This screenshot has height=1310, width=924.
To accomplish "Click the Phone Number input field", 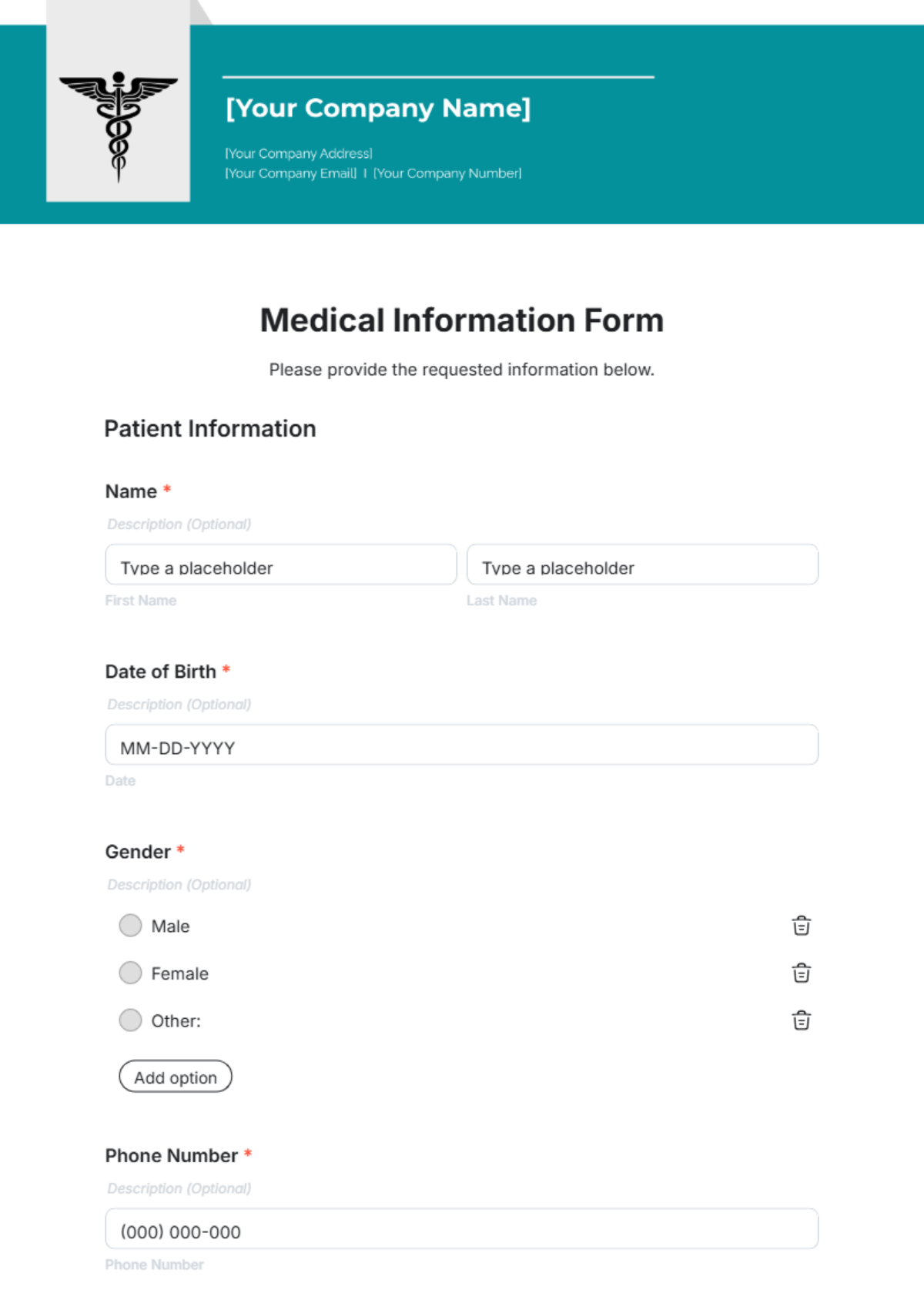I will (x=461, y=1229).
